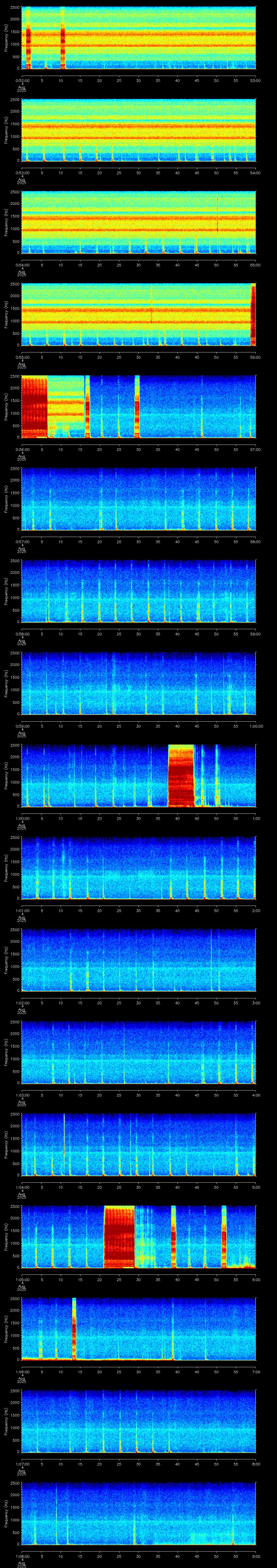
Task: Click the 1:07:00 start time label
Action: pyautogui.click(x=22, y=1464)
